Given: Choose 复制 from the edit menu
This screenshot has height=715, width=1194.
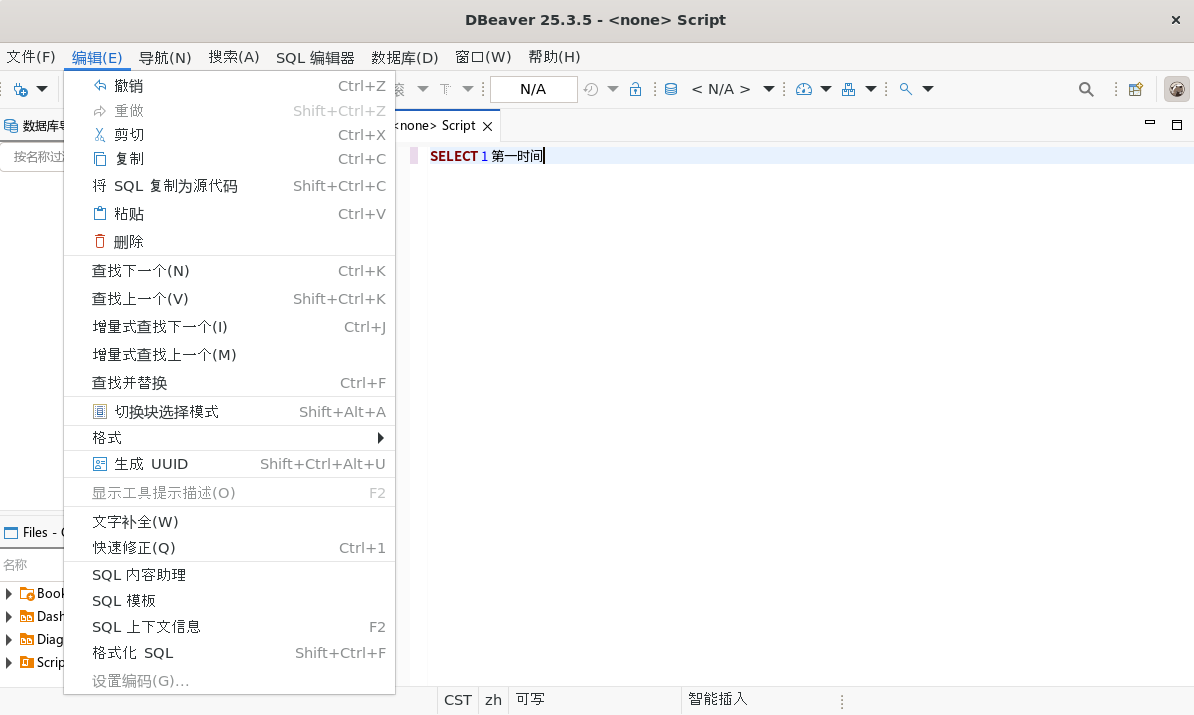Looking at the screenshot, I should click(x=229, y=159).
